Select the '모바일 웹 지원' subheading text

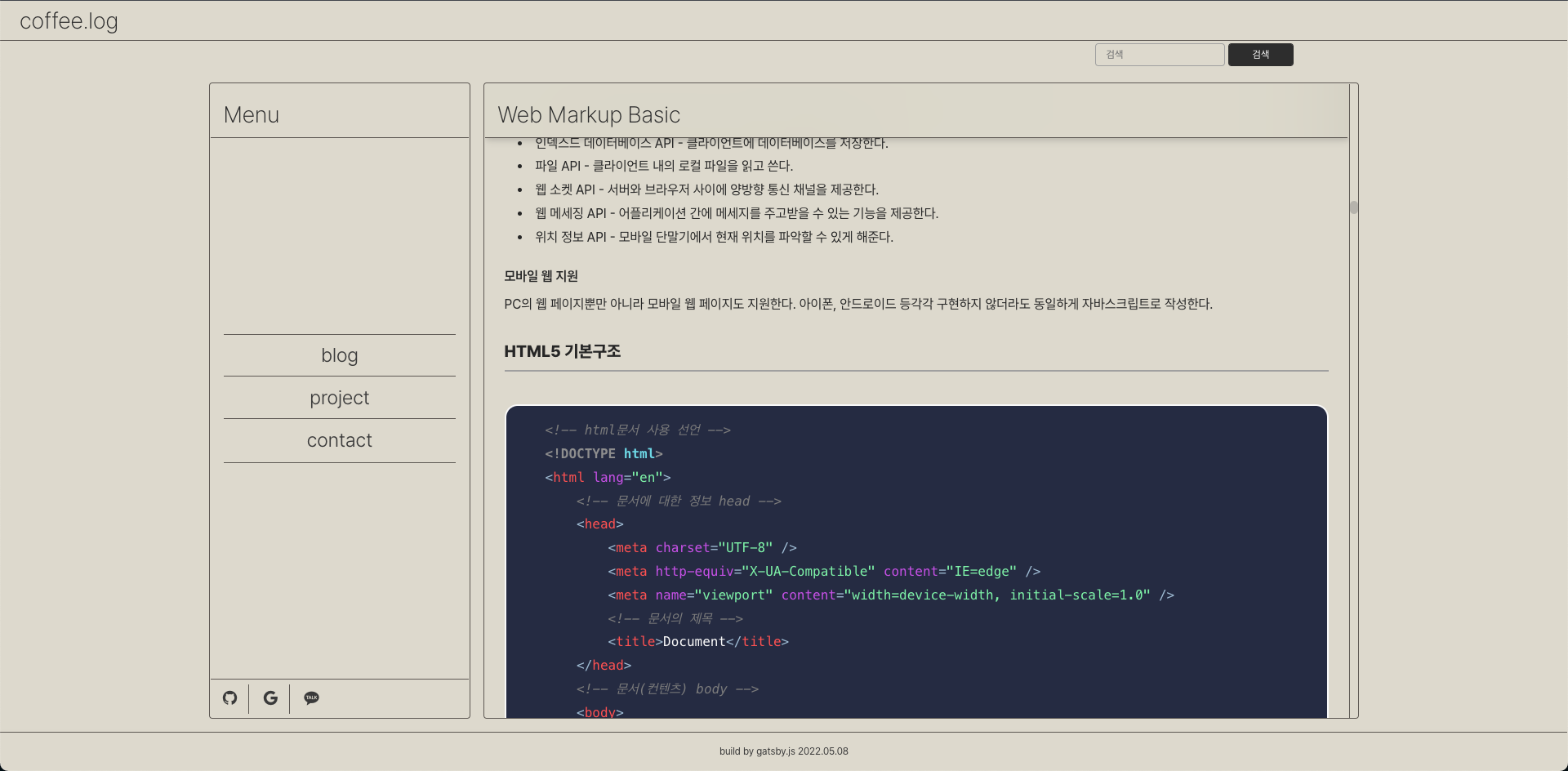pos(541,276)
